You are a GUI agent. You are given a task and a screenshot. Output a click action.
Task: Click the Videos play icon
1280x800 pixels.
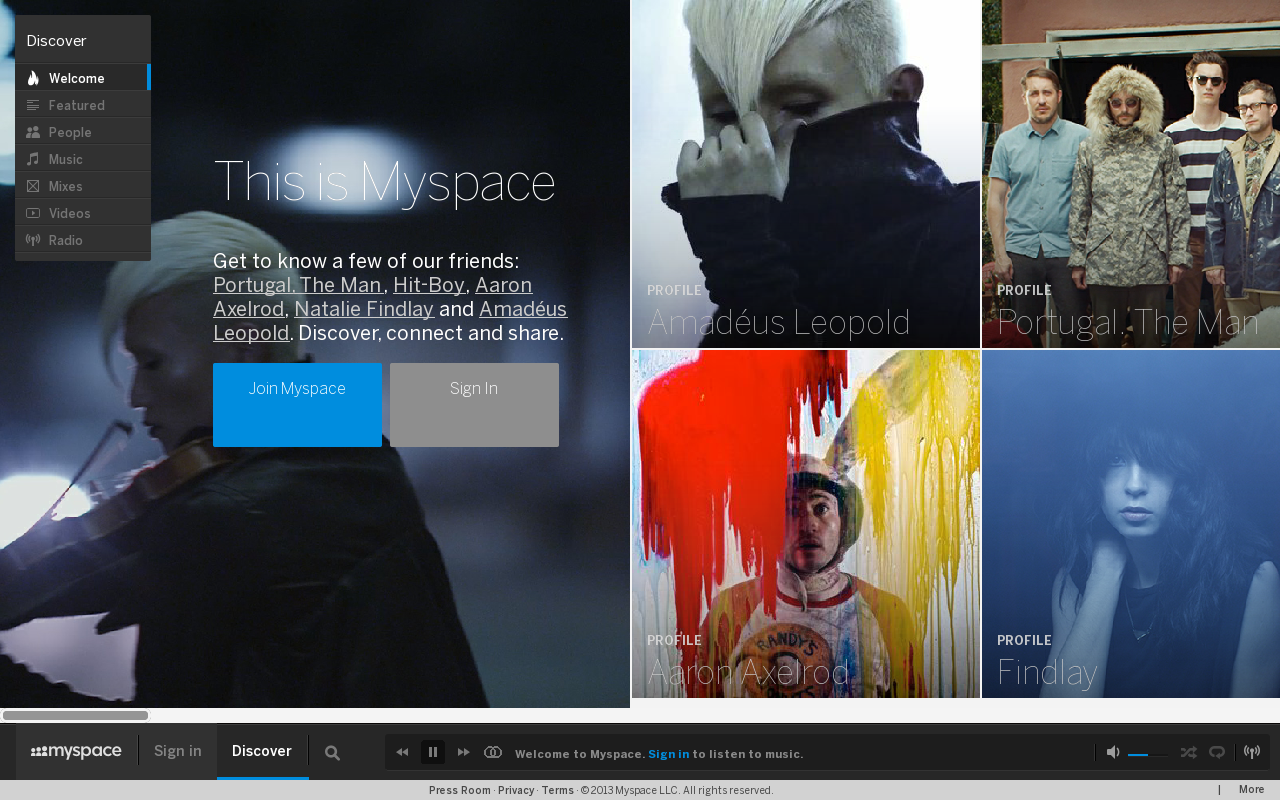(x=33, y=213)
